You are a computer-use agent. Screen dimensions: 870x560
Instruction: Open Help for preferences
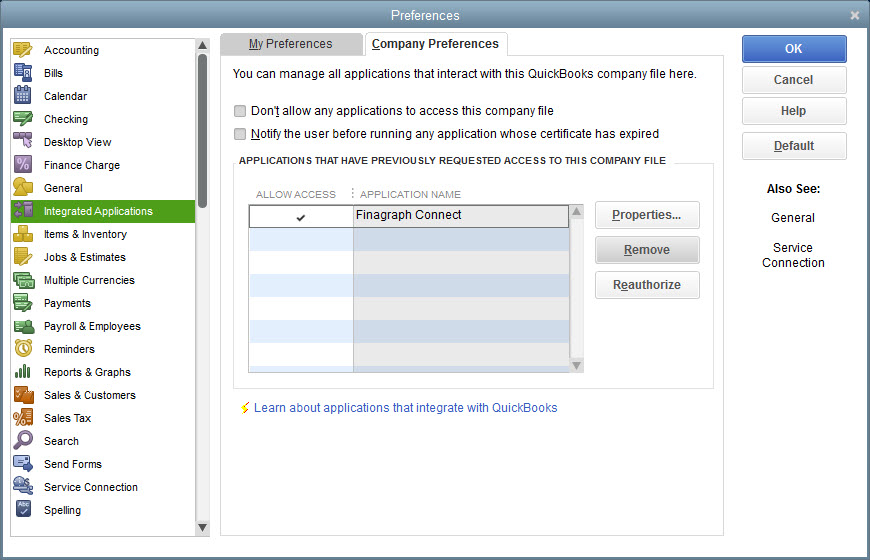click(x=794, y=111)
